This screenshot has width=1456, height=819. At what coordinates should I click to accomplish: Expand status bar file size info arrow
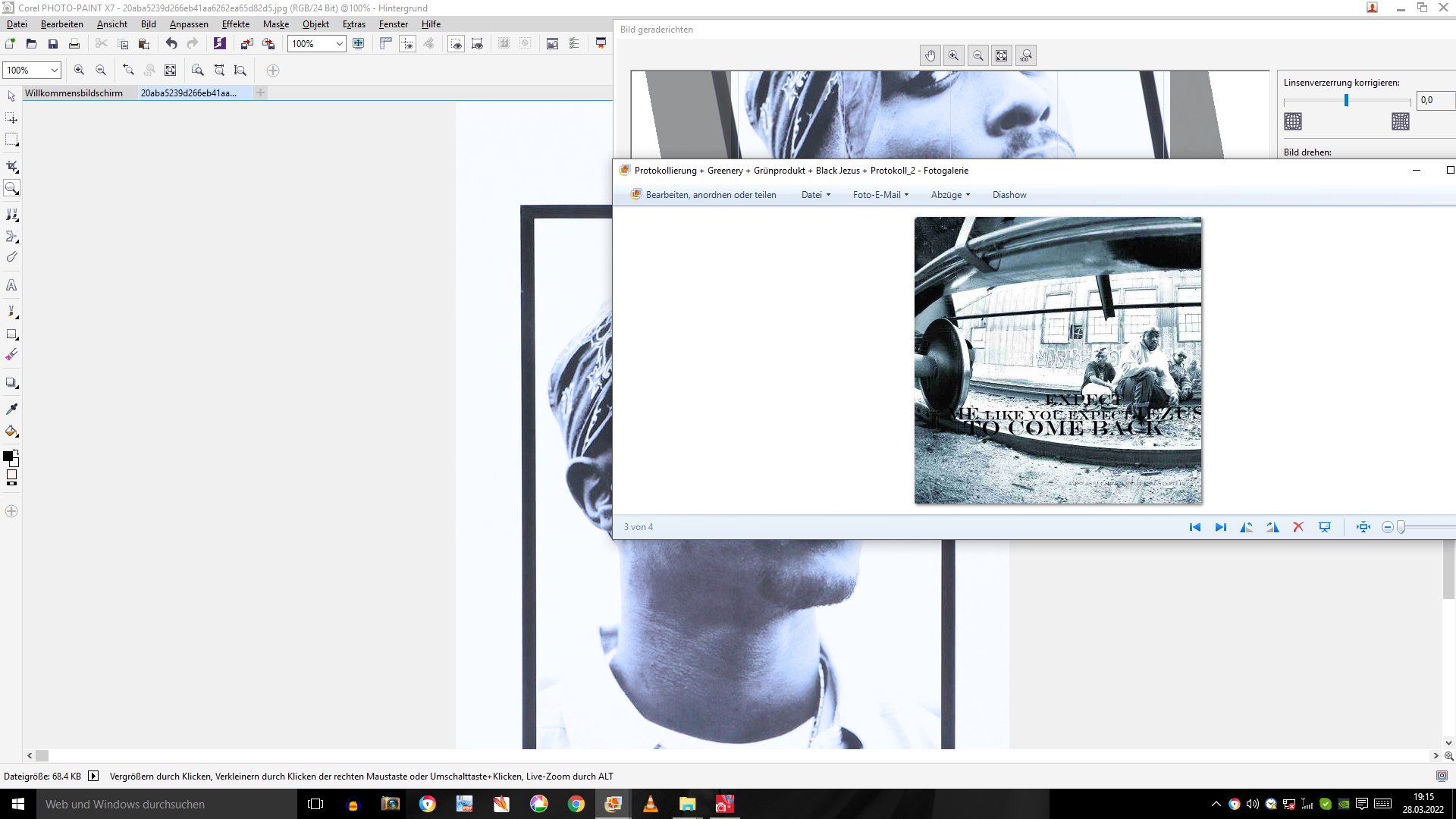(93, 776)
